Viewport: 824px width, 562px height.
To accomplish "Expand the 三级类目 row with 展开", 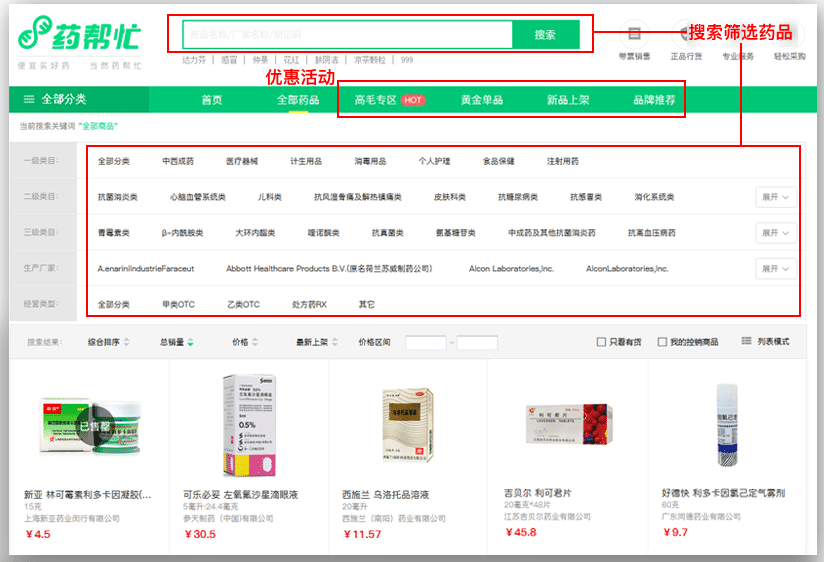I will click(776, 233).
